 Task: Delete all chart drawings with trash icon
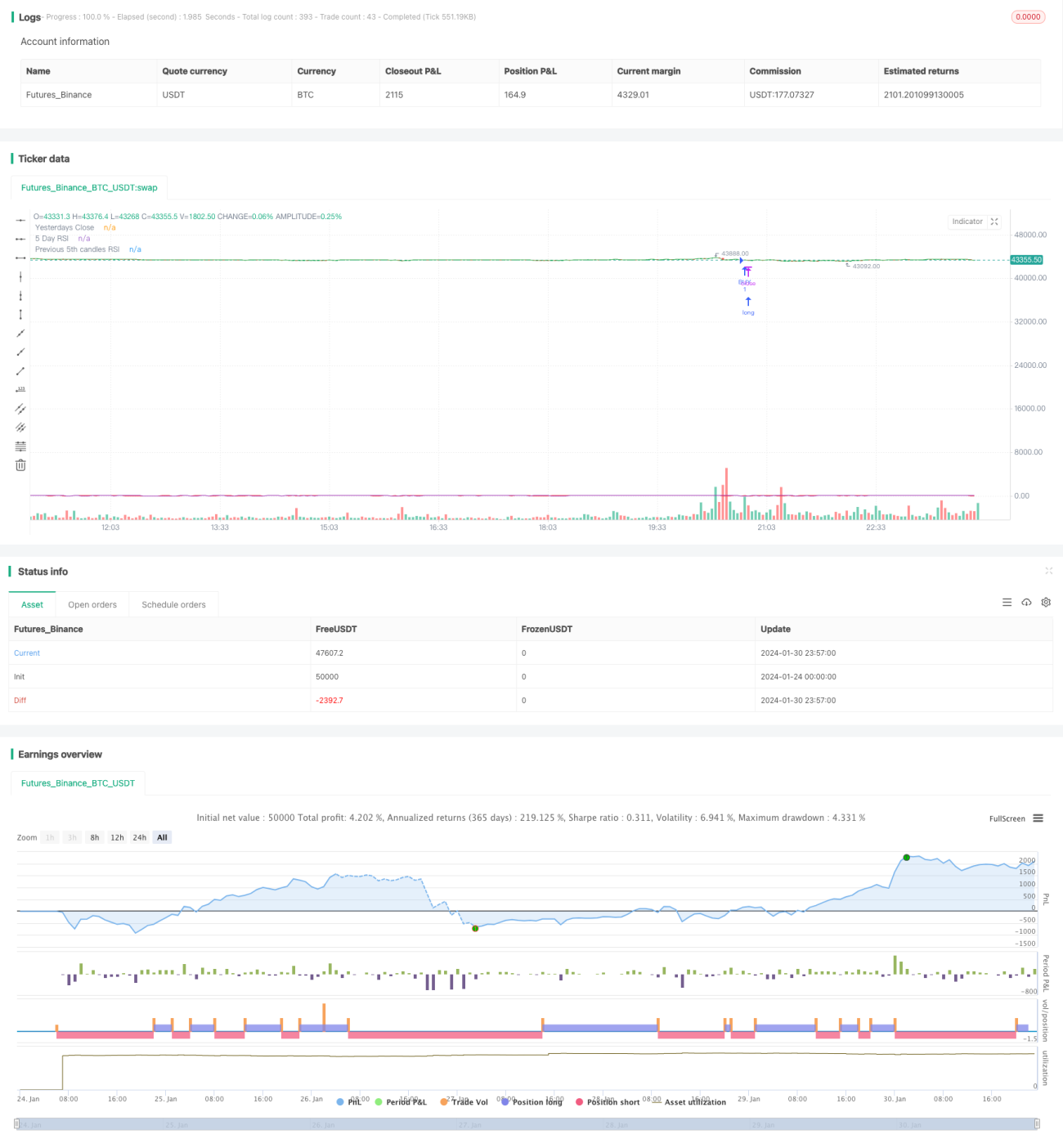tap(20, 464)
